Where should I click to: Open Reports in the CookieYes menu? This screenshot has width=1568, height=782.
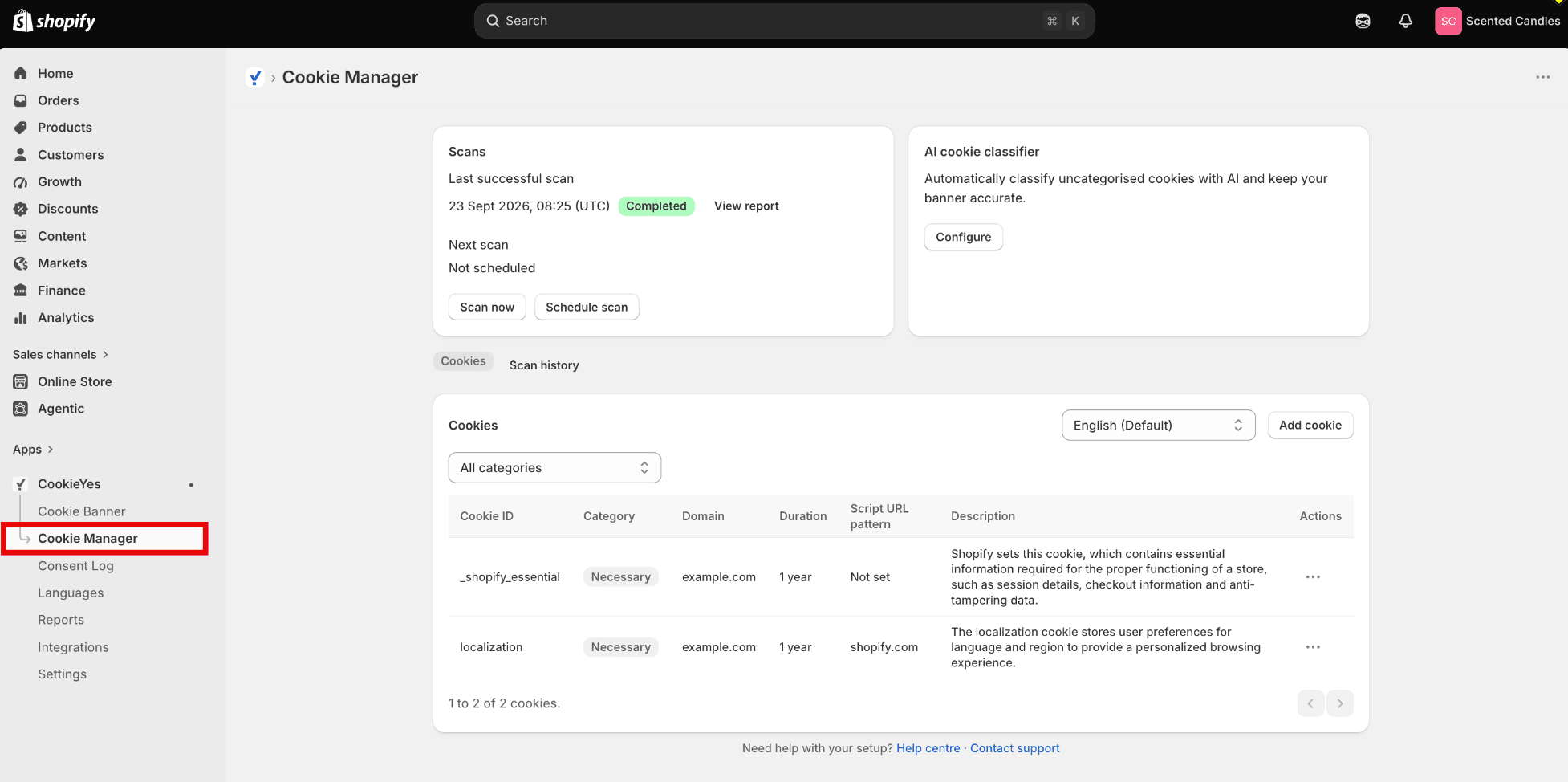coord(61,620)
